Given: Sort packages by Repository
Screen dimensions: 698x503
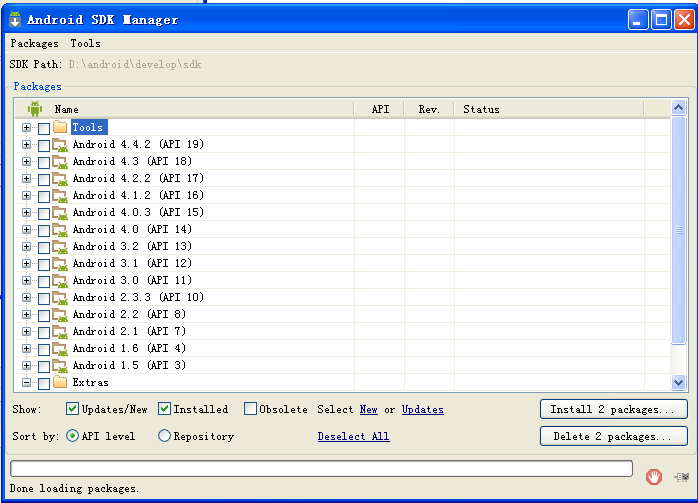Looking at the screenshot, I should (164, 436).
